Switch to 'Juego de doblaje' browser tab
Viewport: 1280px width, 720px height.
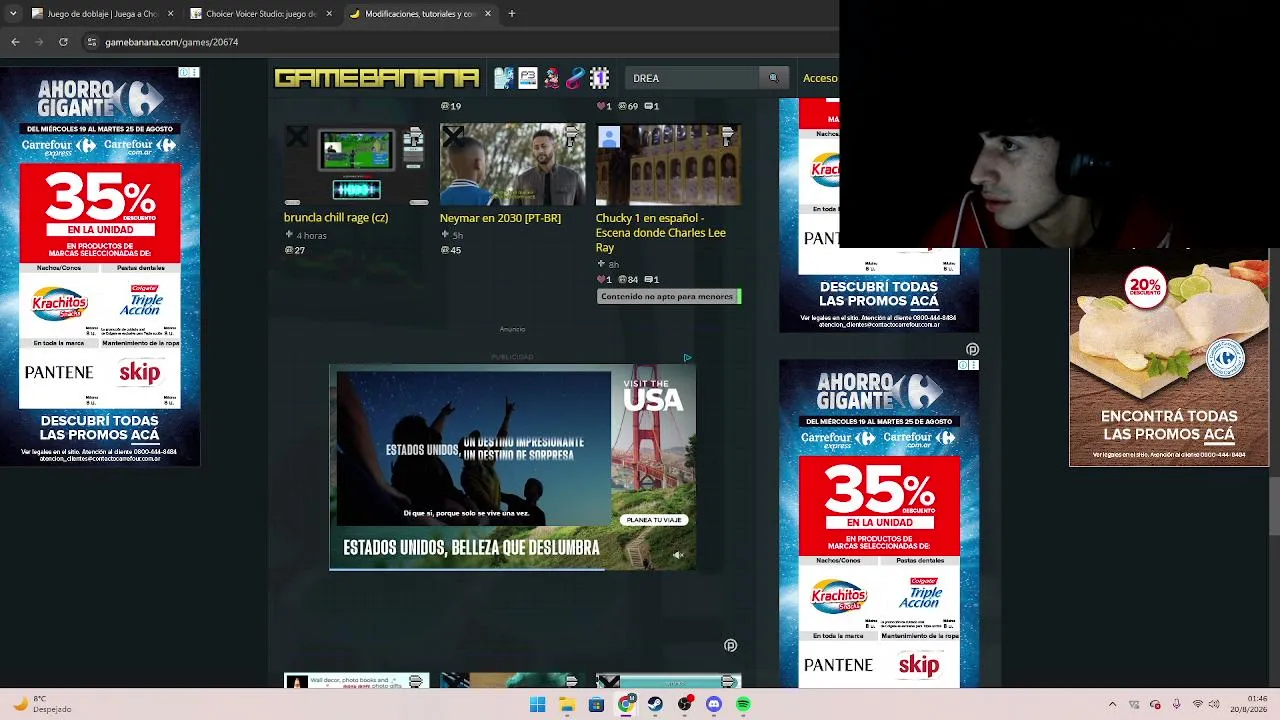pyautogui.click(x=95, y=14)
